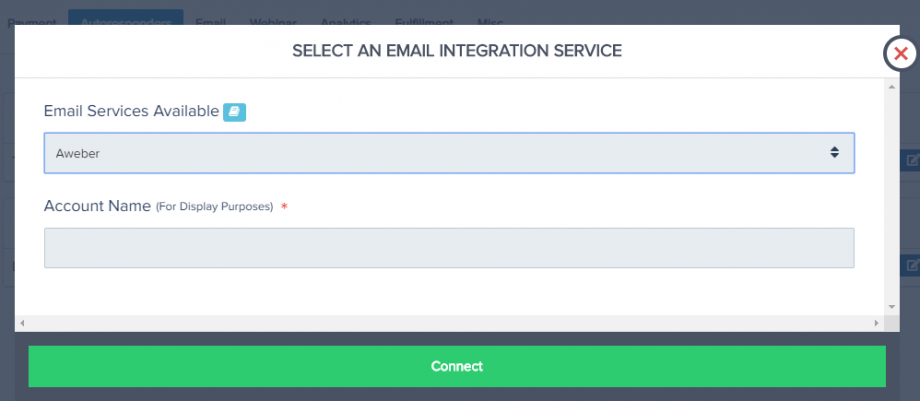Click the dropdown up-down arrows next to Aweber
920x401 pixels.
[x=834, y=153]
